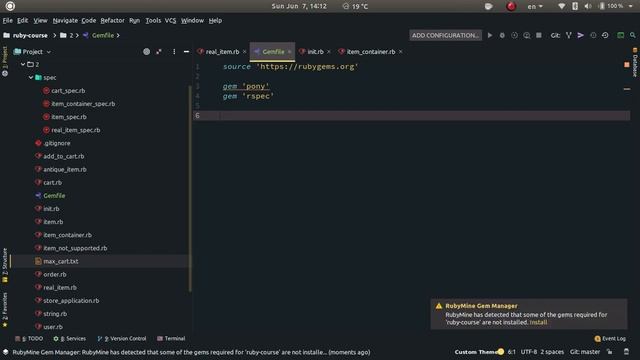The image size is (640, 360).
Task: Collapse the folder 2 tree node
Action: 23,64
